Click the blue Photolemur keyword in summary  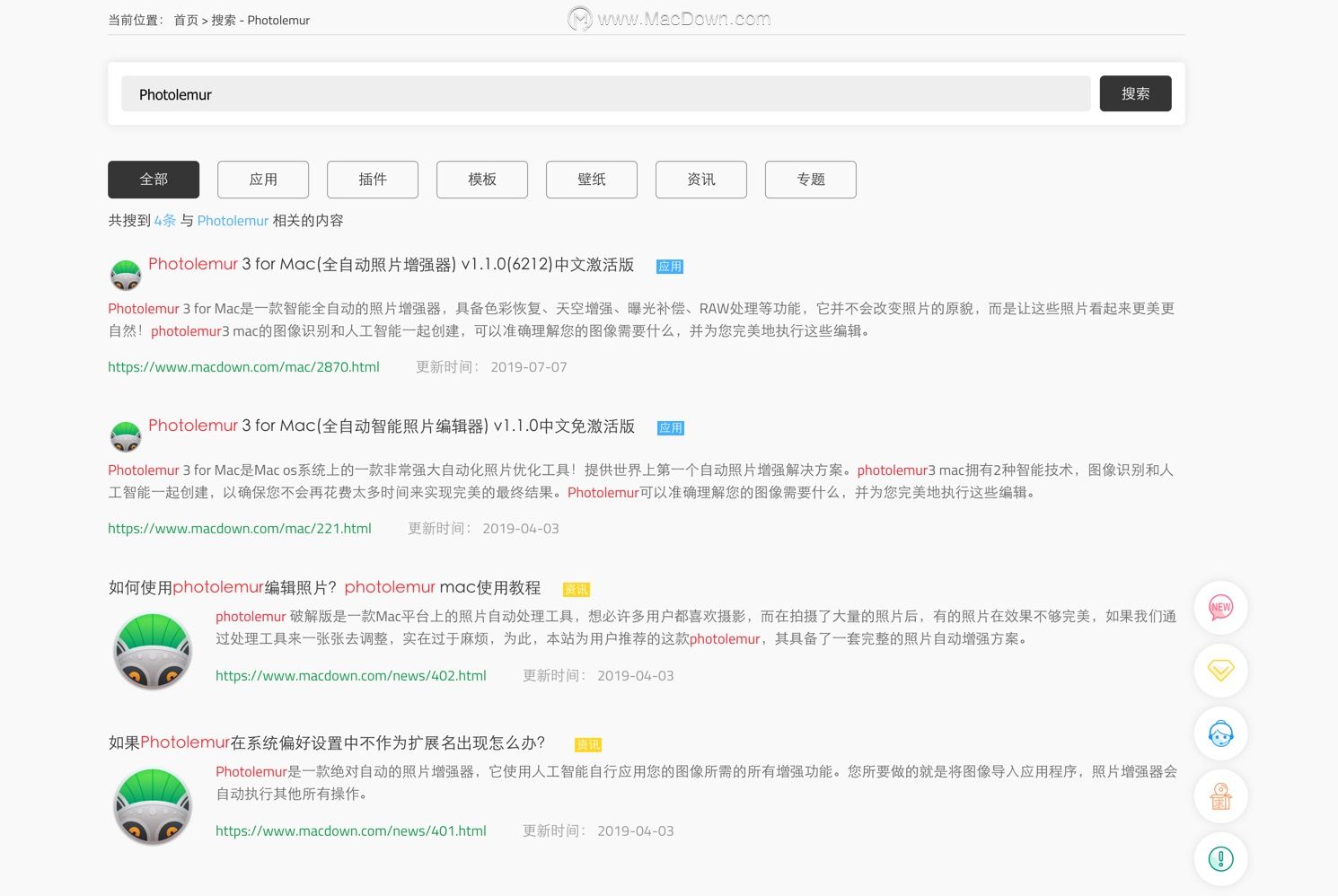tap(233, 220)
